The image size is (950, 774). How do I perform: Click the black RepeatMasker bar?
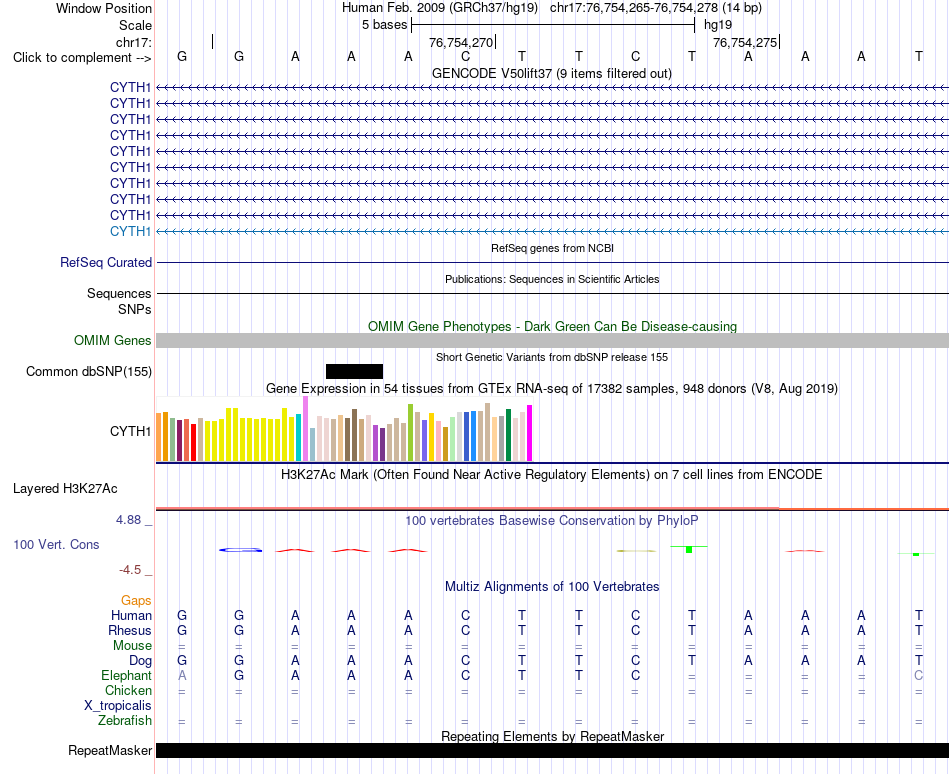552,750
